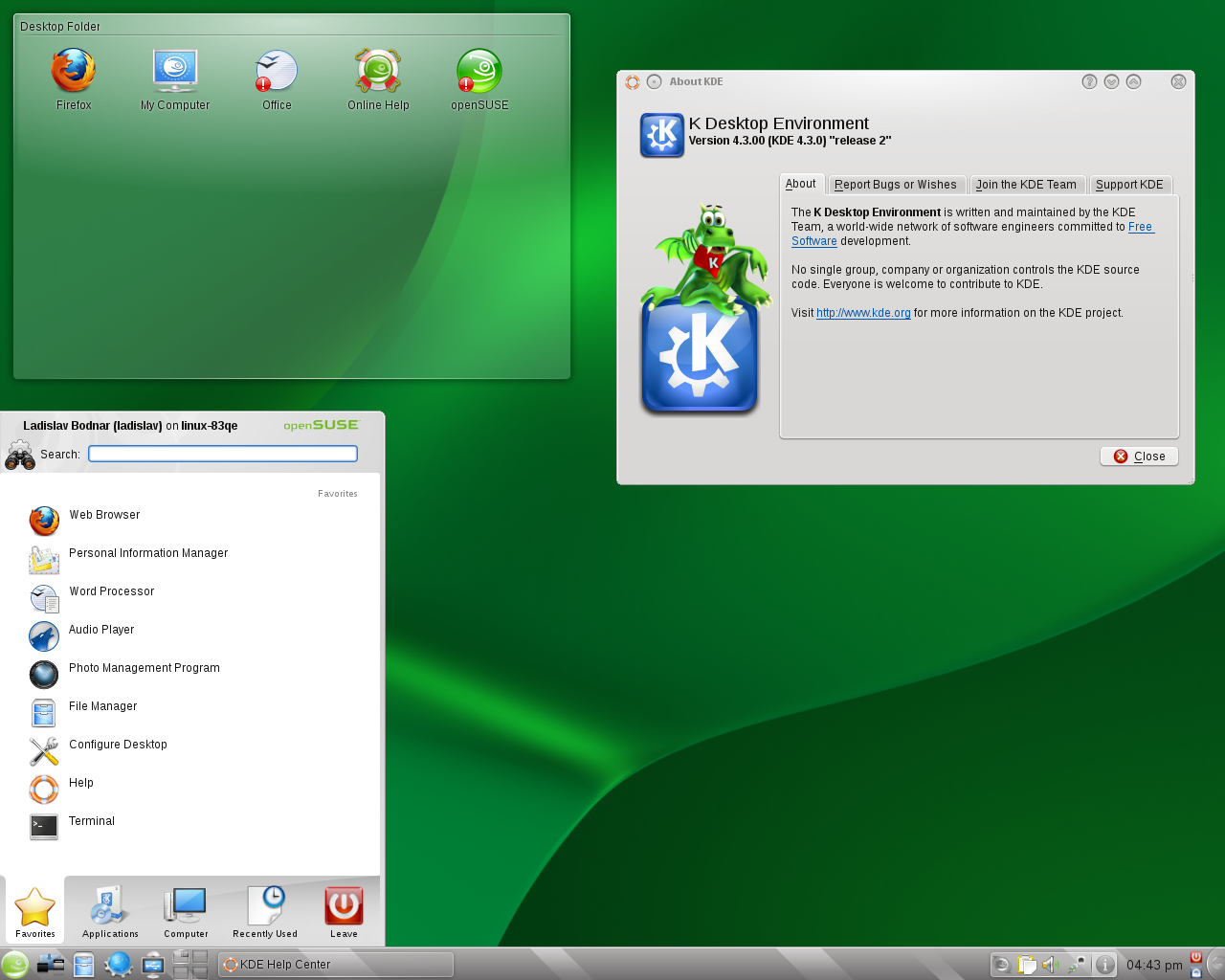The width and height of the screenshot is (1225, 980).
Task: Open the Online Help desktop icon
Action: 378,79
